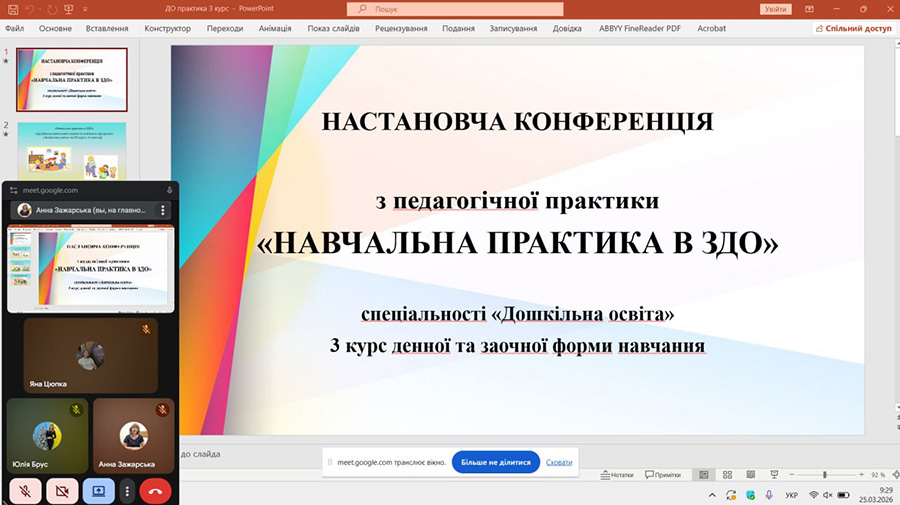Image resolution: width=900 pixels, height=505 pixels.
Task: Click the Сховати link
Action: [x=560, y=462]
